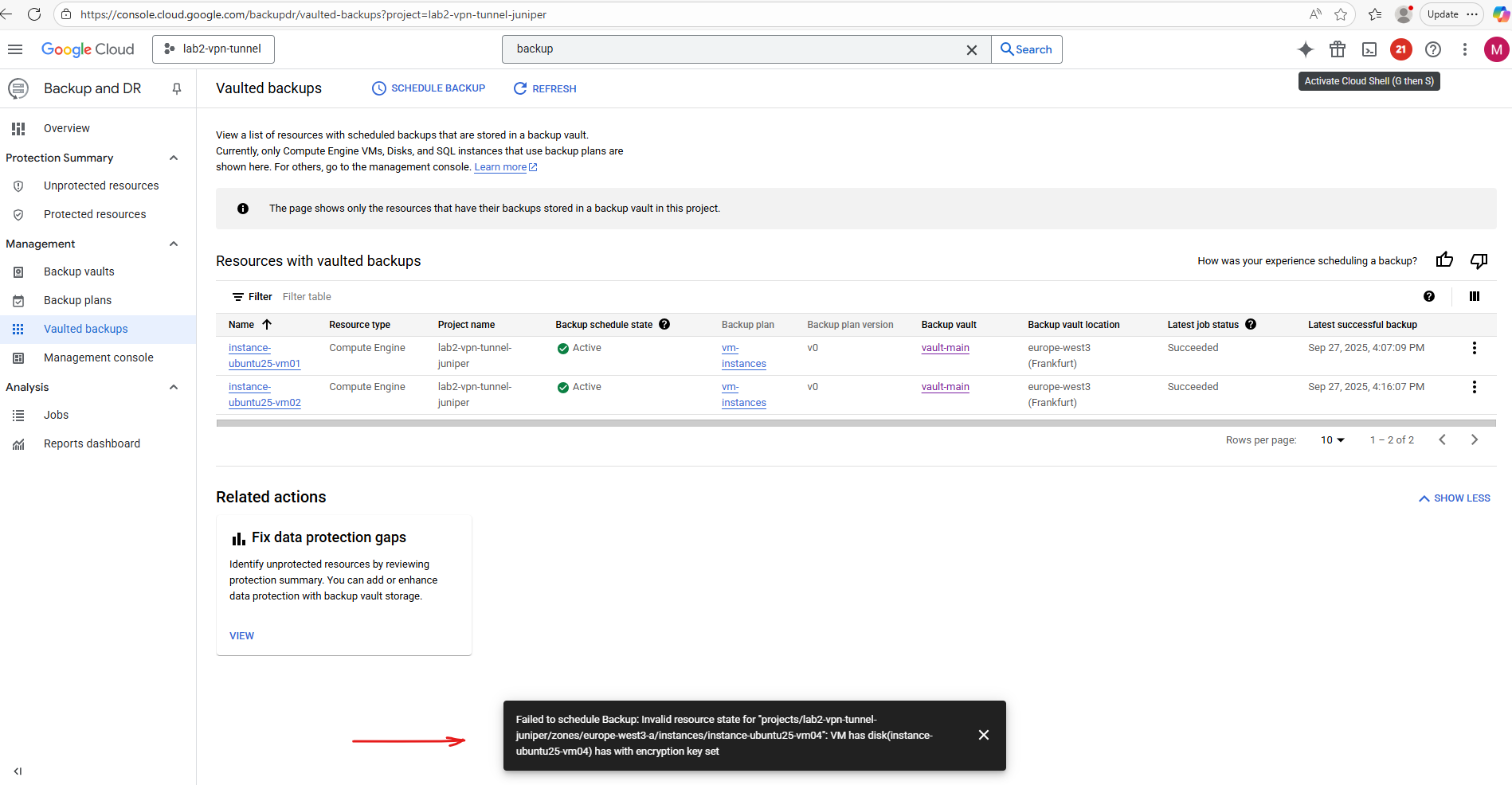Open the Gemini AI sparkle icon
The width and height of the screenshot is (1512, 785).
pos(1305,49)
